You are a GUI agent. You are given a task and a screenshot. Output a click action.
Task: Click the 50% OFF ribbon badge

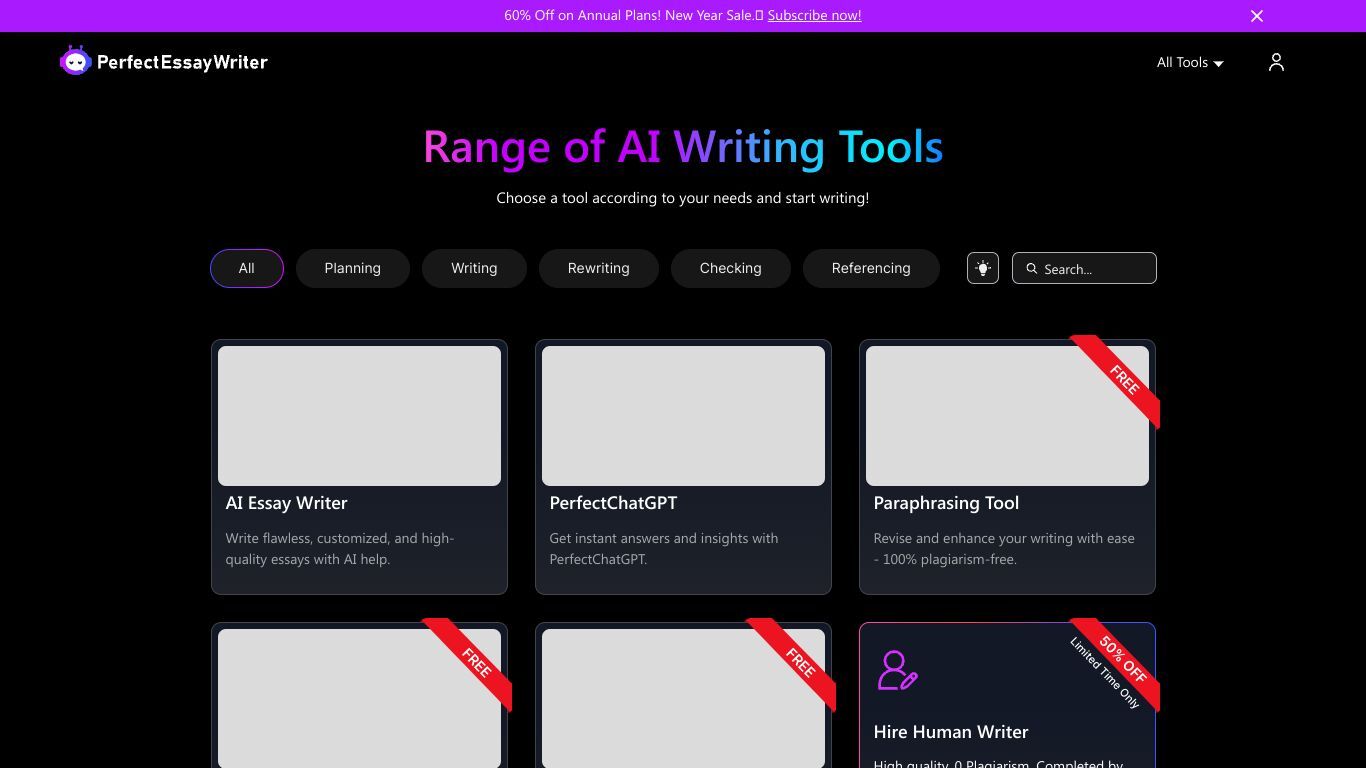pyautogui.click(x=1122, y=659)
